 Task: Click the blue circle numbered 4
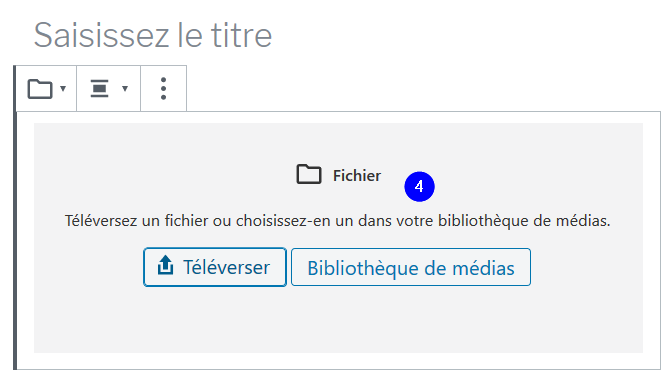[x=419, y=187]
